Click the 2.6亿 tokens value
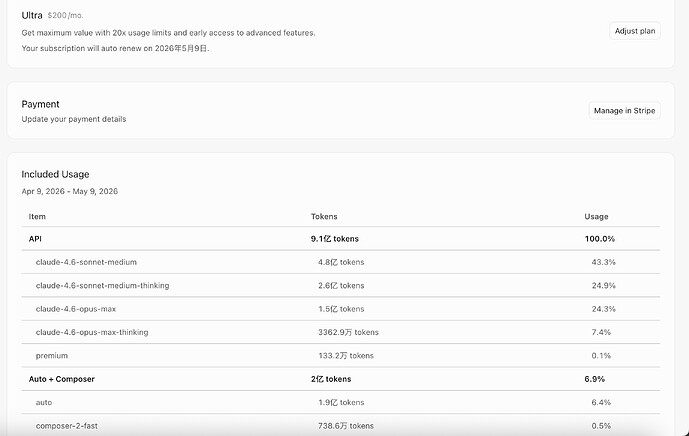Image resolution: width=689 pixels, height=436 pixels. (x=341, y=285)
